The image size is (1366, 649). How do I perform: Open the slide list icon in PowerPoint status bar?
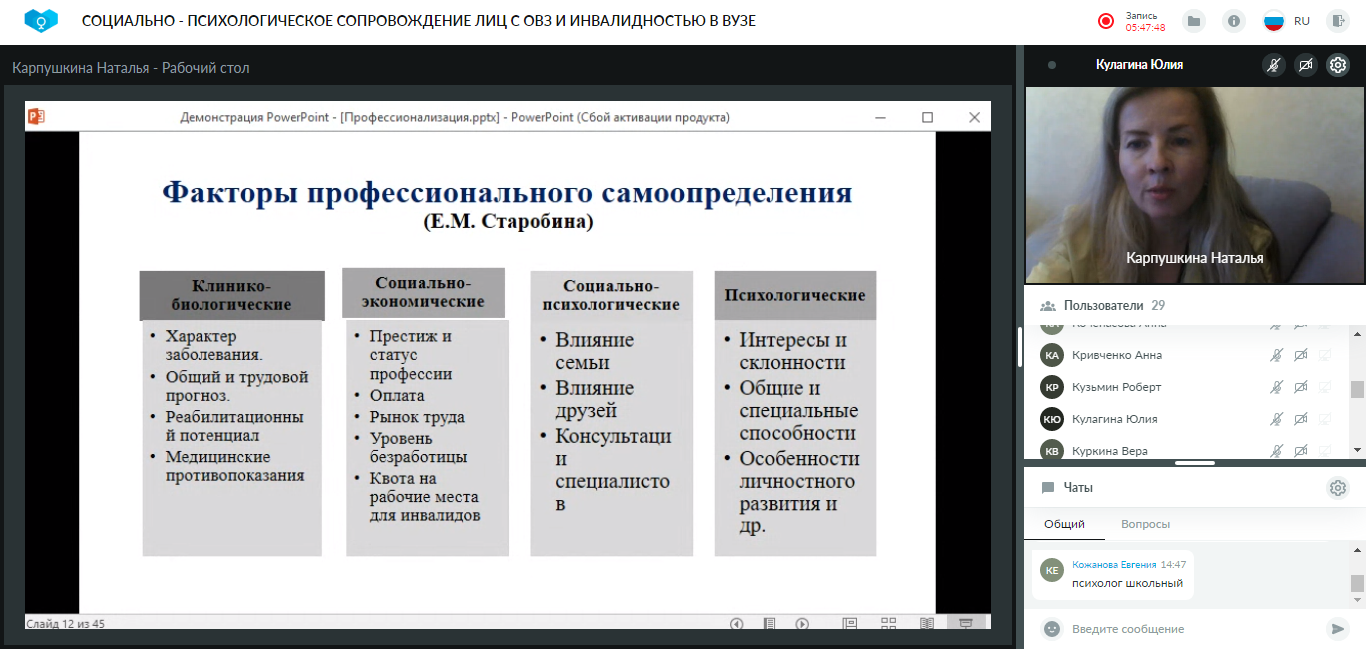coord(769,623)
